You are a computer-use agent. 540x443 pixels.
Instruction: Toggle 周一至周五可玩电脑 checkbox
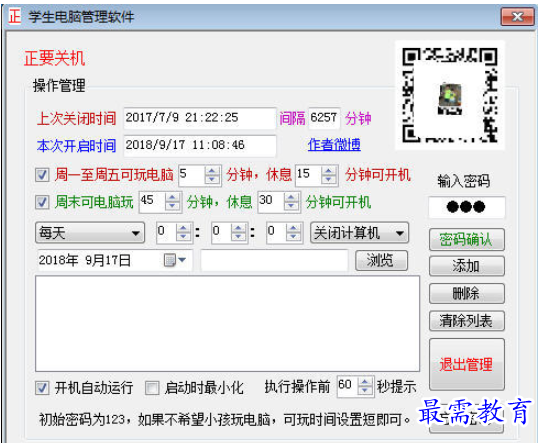pos(42,175)
